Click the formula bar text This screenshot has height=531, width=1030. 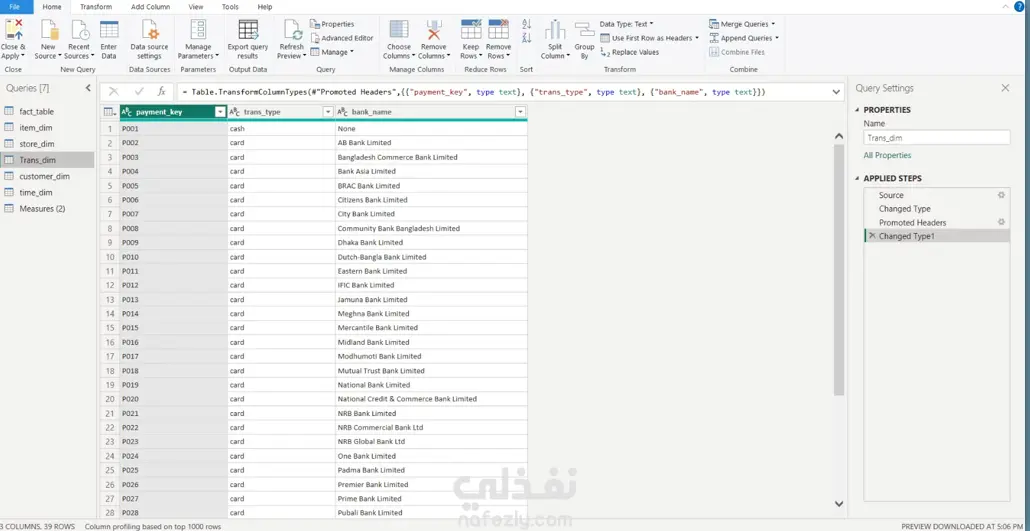click(474, 92)
